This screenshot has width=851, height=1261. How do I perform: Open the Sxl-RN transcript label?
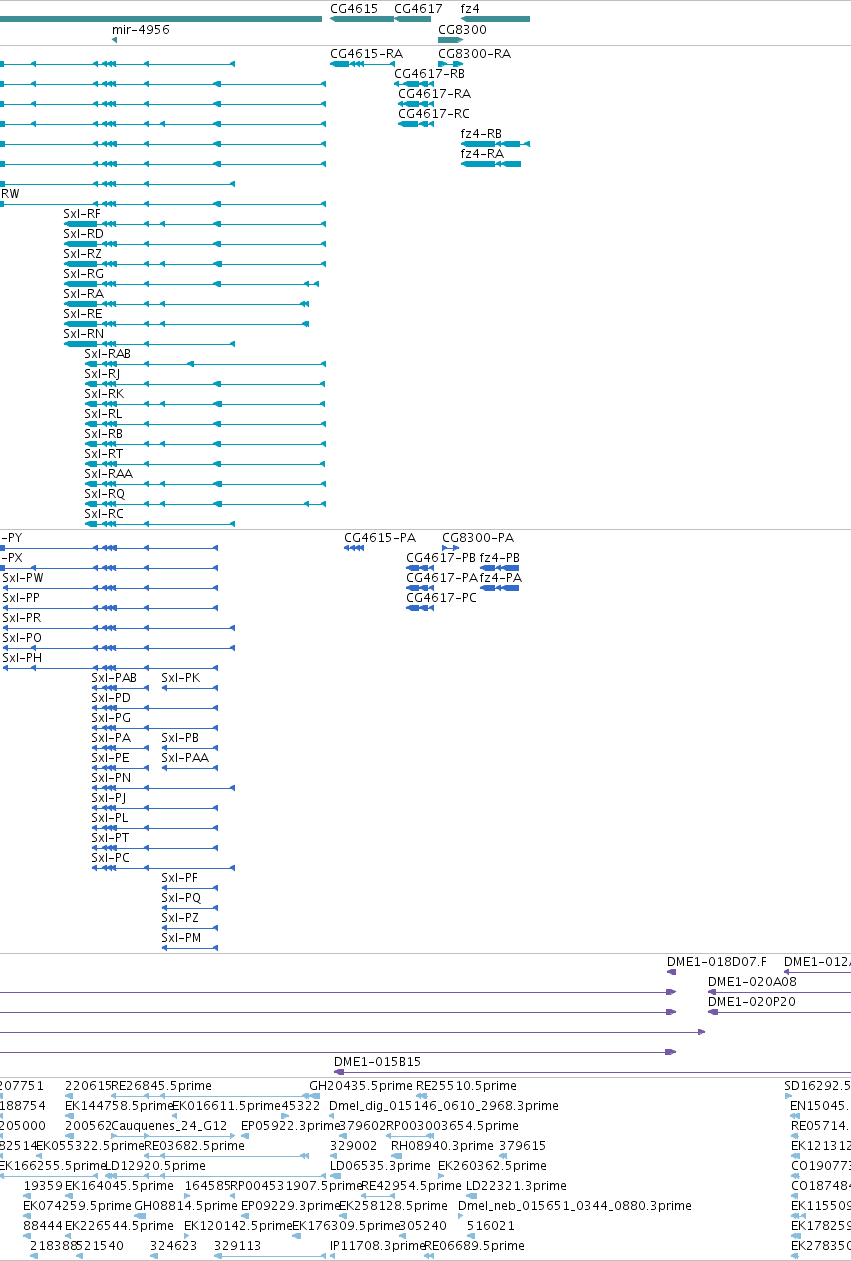point(83,334)
